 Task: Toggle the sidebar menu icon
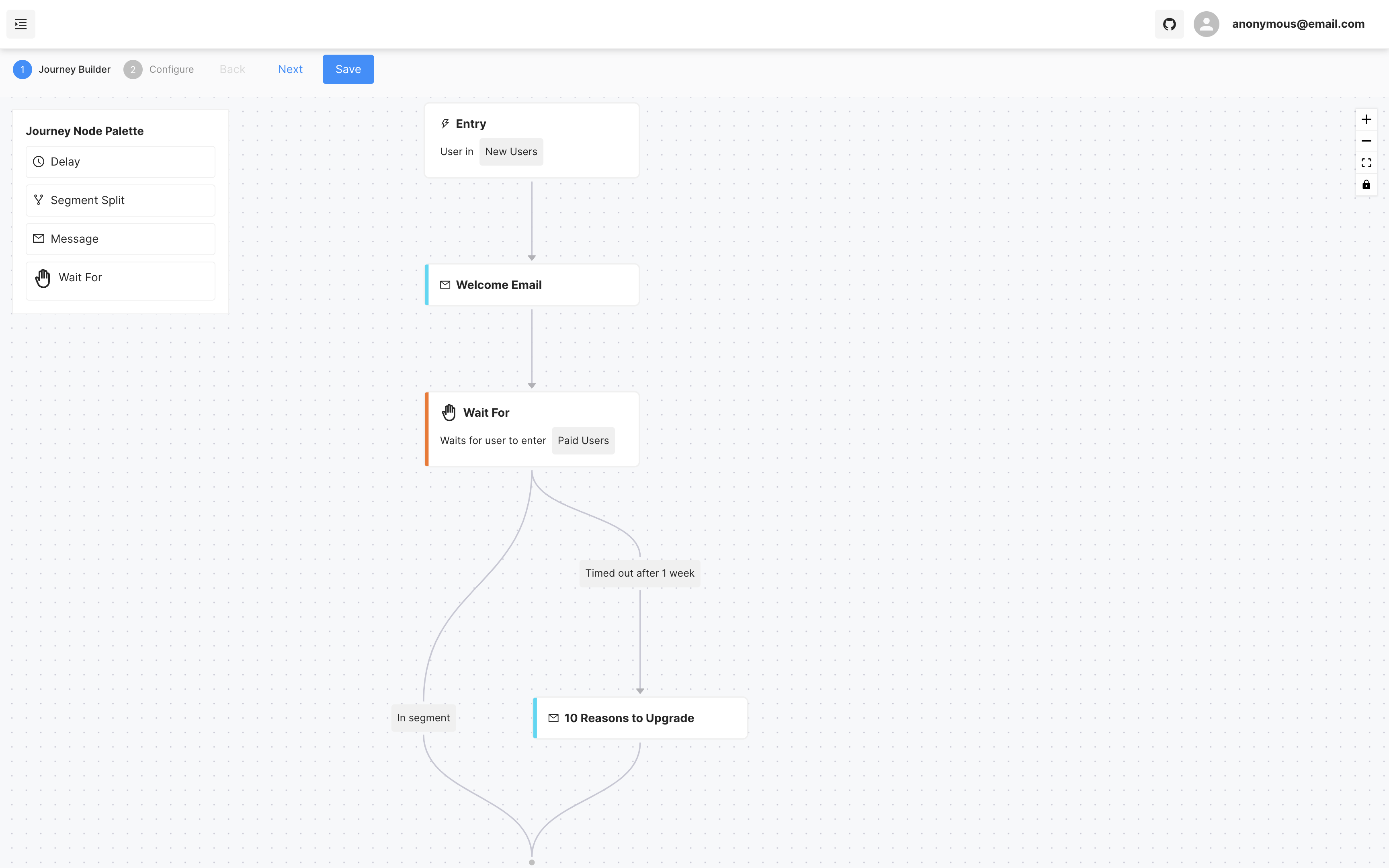[x=20, y=24]
